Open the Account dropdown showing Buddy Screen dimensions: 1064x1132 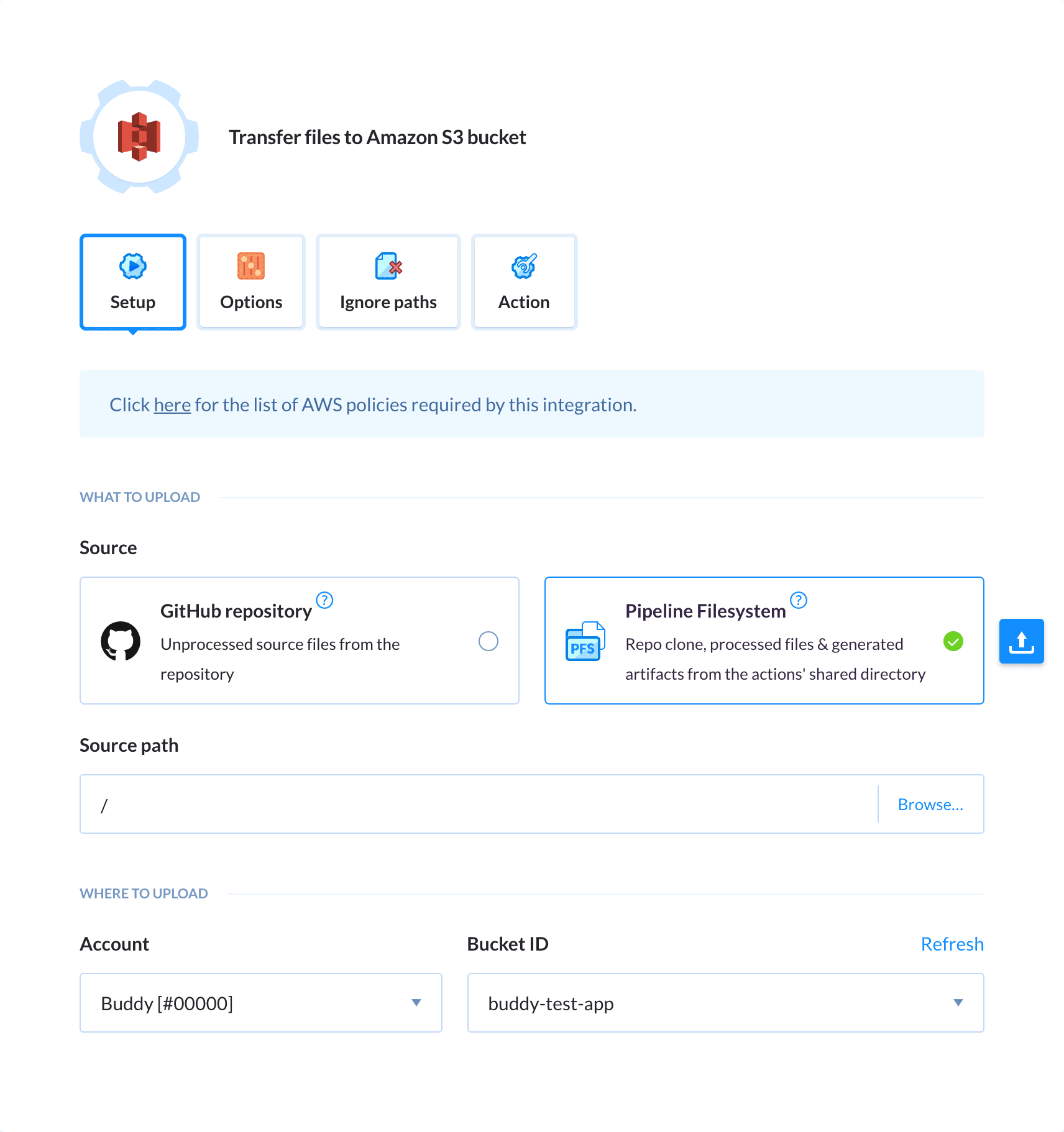click(x=260, y=1003)
